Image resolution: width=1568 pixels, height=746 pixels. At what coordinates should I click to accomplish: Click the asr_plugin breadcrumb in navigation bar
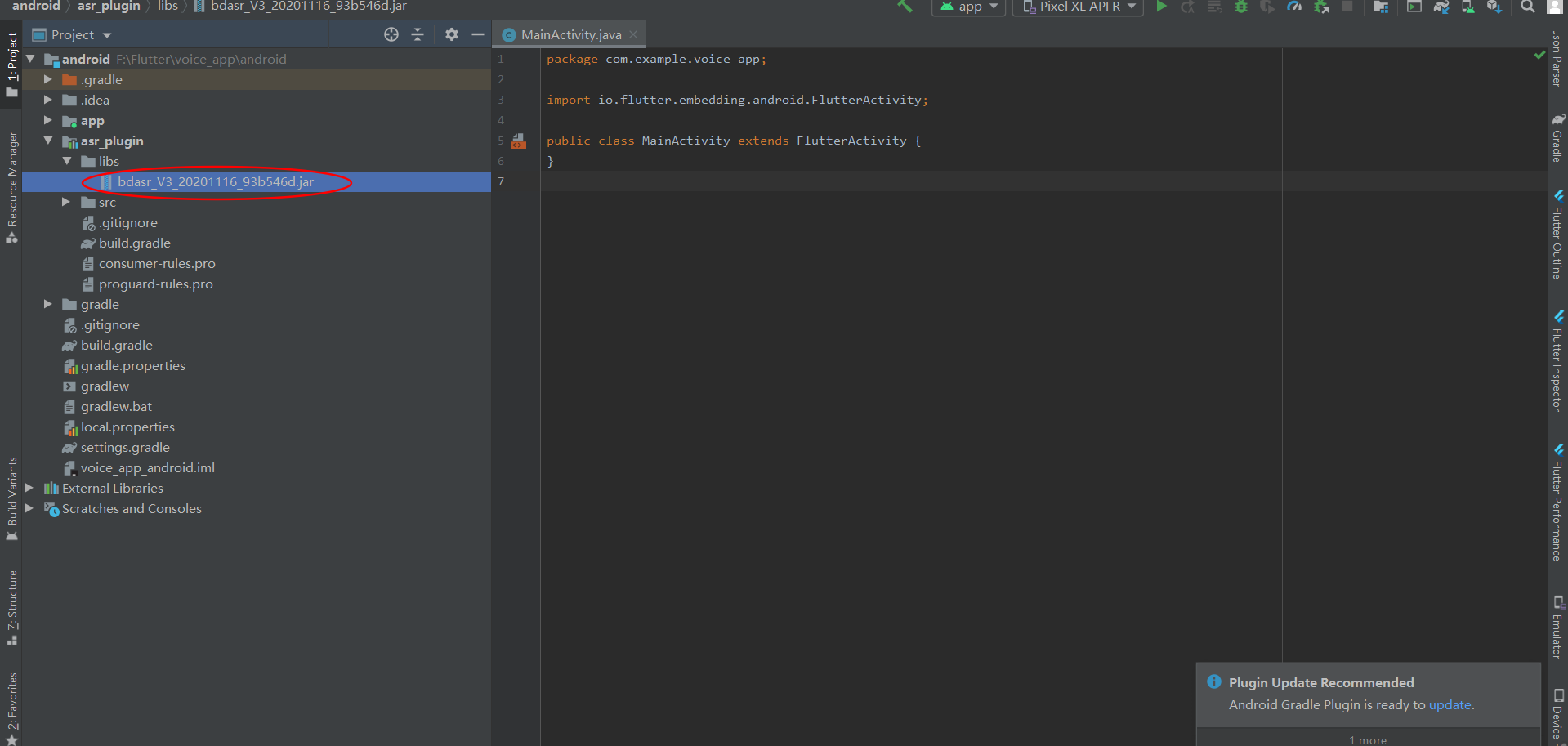(109, 7)
